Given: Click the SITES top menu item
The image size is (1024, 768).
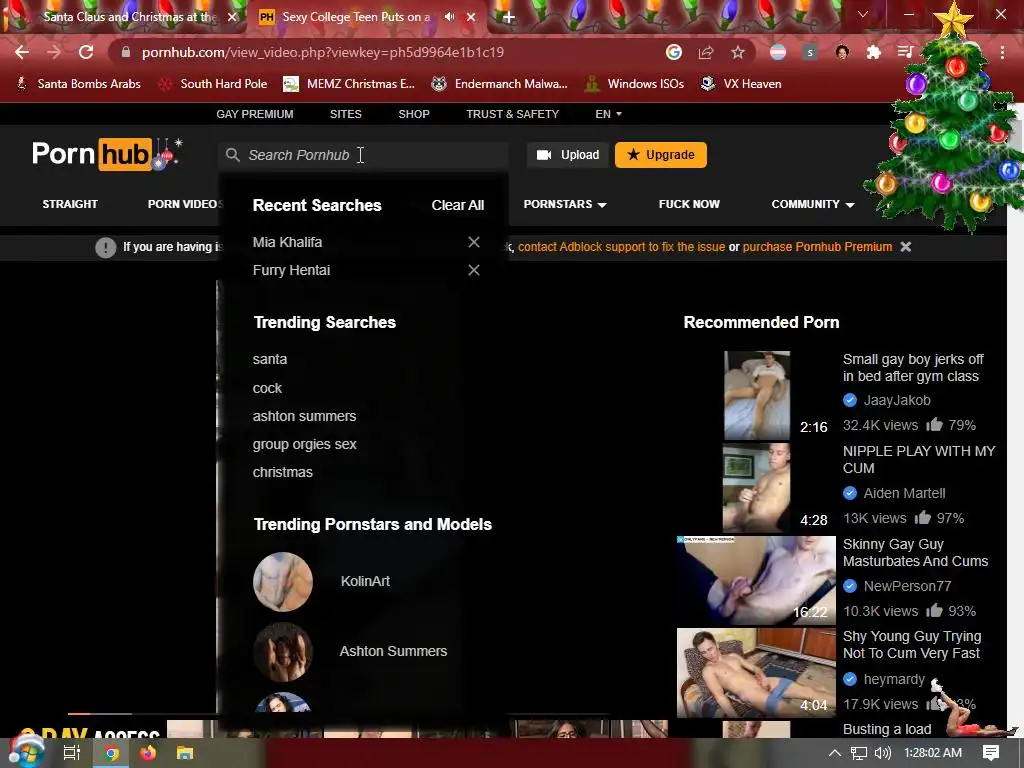Looking at the screenshot, I should [345, 114].
